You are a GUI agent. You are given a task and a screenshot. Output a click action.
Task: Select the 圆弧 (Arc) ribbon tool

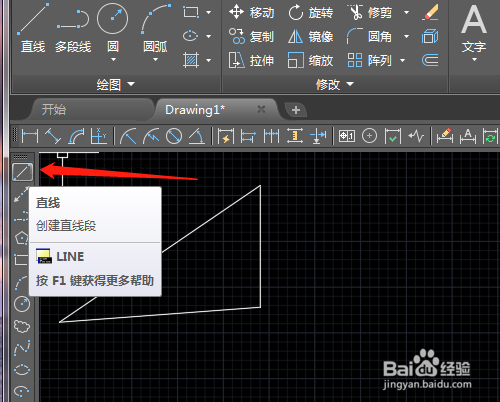tap(155, 27)
